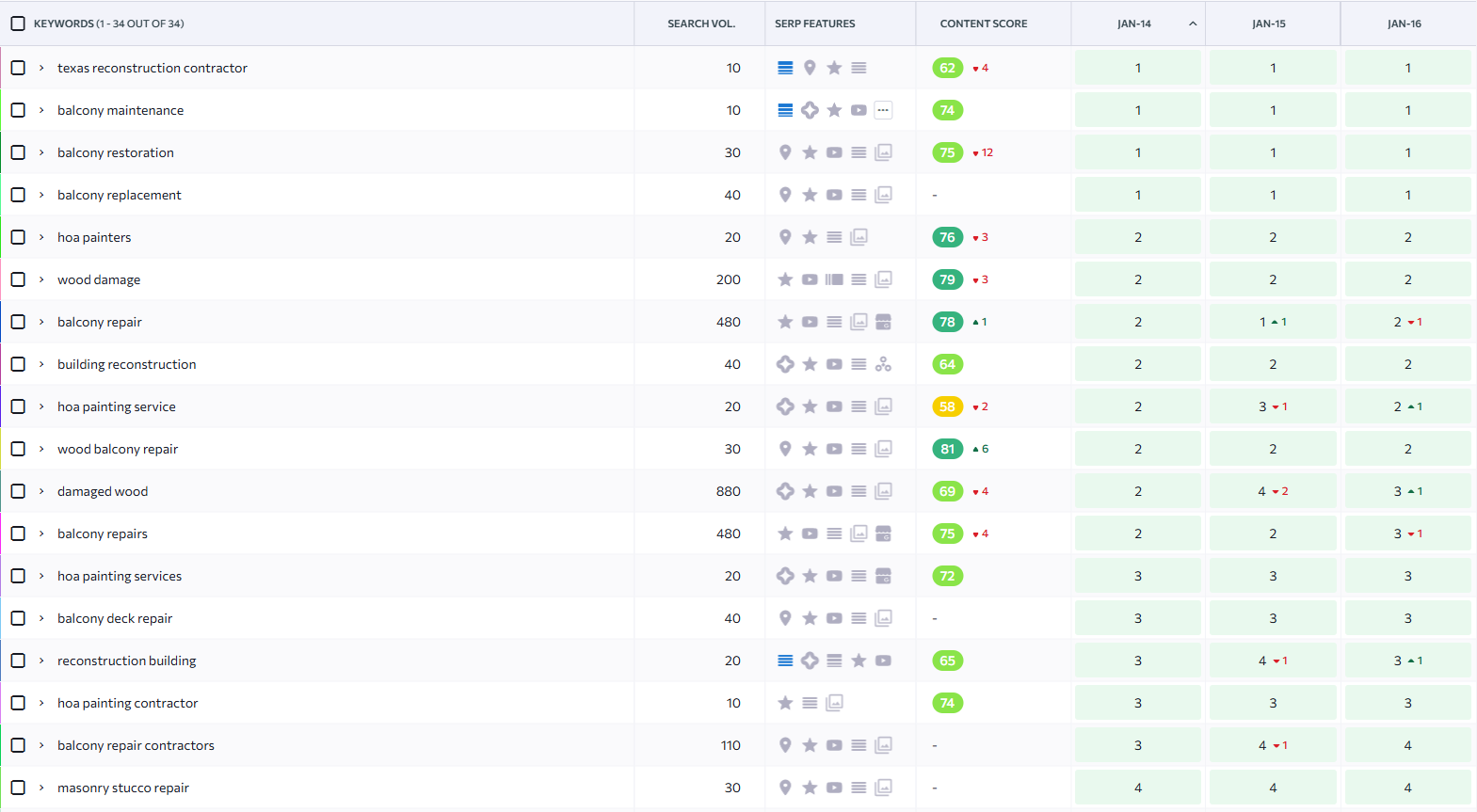
Task: Tick the balcony restoration row checkbox
Action: (18, 152)
